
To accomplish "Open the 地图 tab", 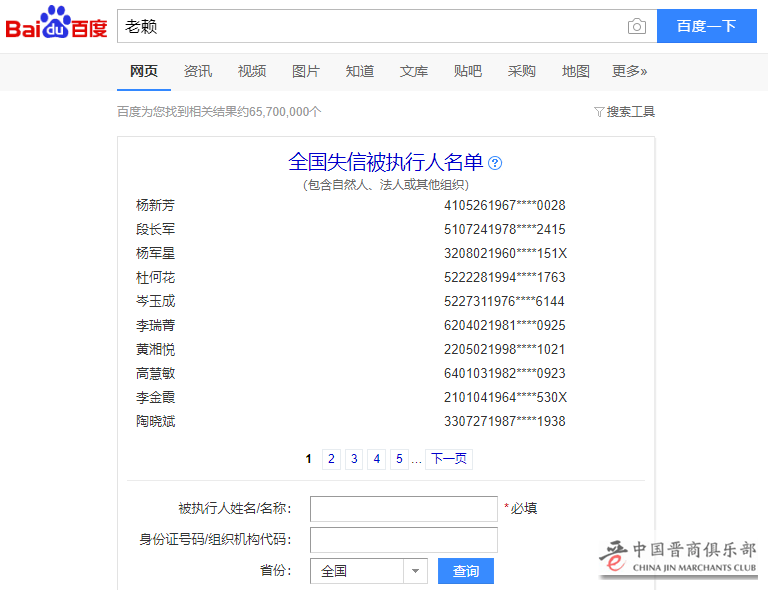I will 576,71.
